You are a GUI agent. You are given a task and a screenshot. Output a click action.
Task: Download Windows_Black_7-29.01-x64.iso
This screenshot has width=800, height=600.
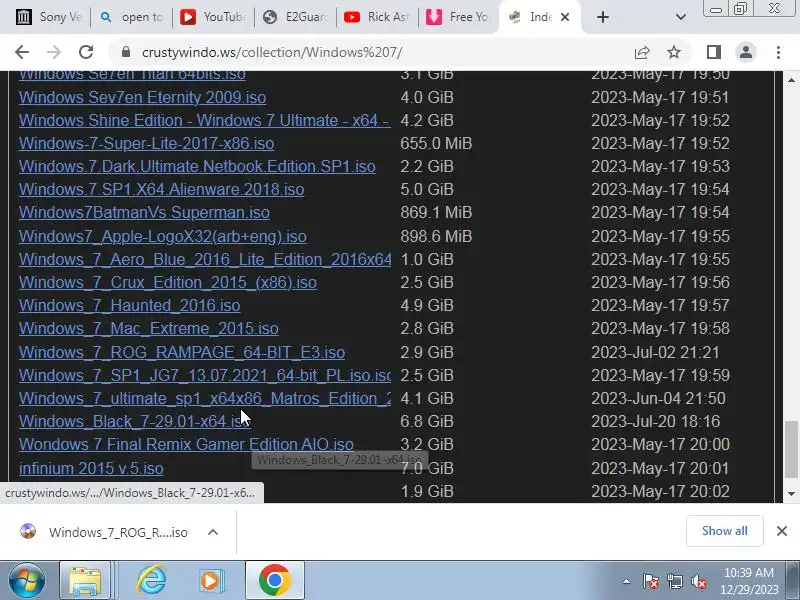point(135,421)
